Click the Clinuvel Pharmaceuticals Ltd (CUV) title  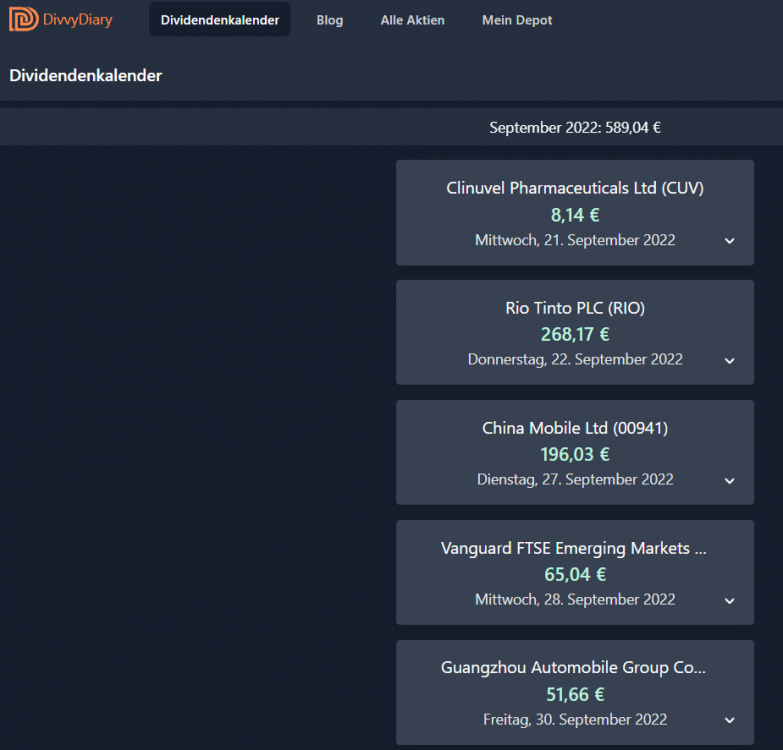coord(575,188)
